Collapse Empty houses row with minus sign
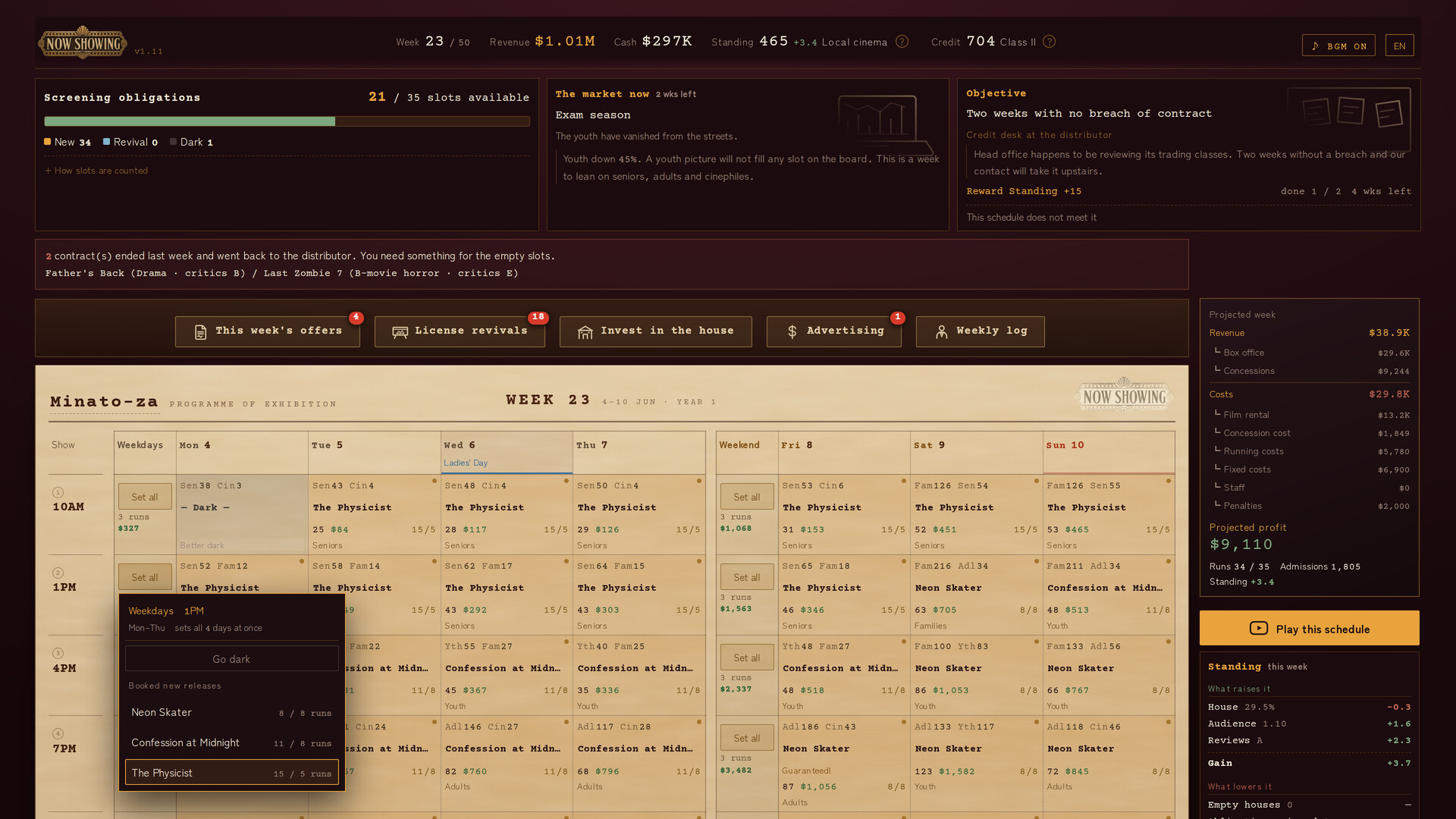 click(1407, 805)
